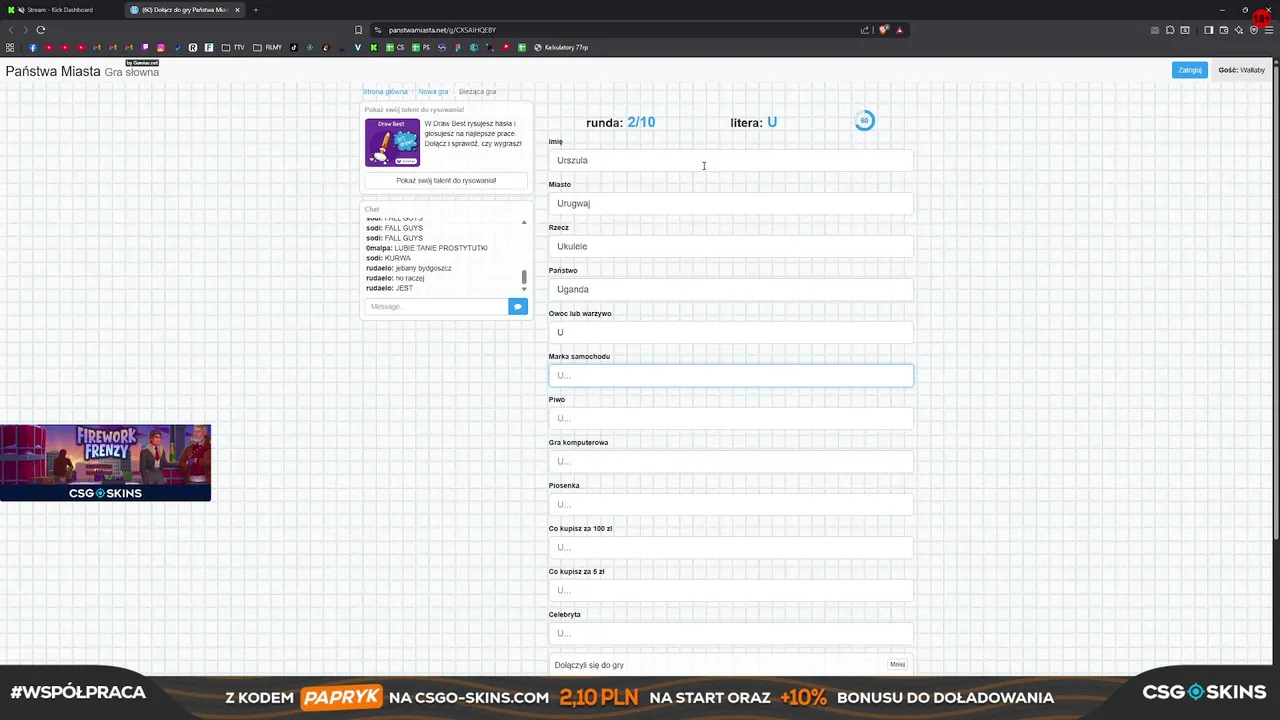The width and height of the screenshot is (1280, 720).
Task: Send the chat message with the blue button
Action: [517, 306]
